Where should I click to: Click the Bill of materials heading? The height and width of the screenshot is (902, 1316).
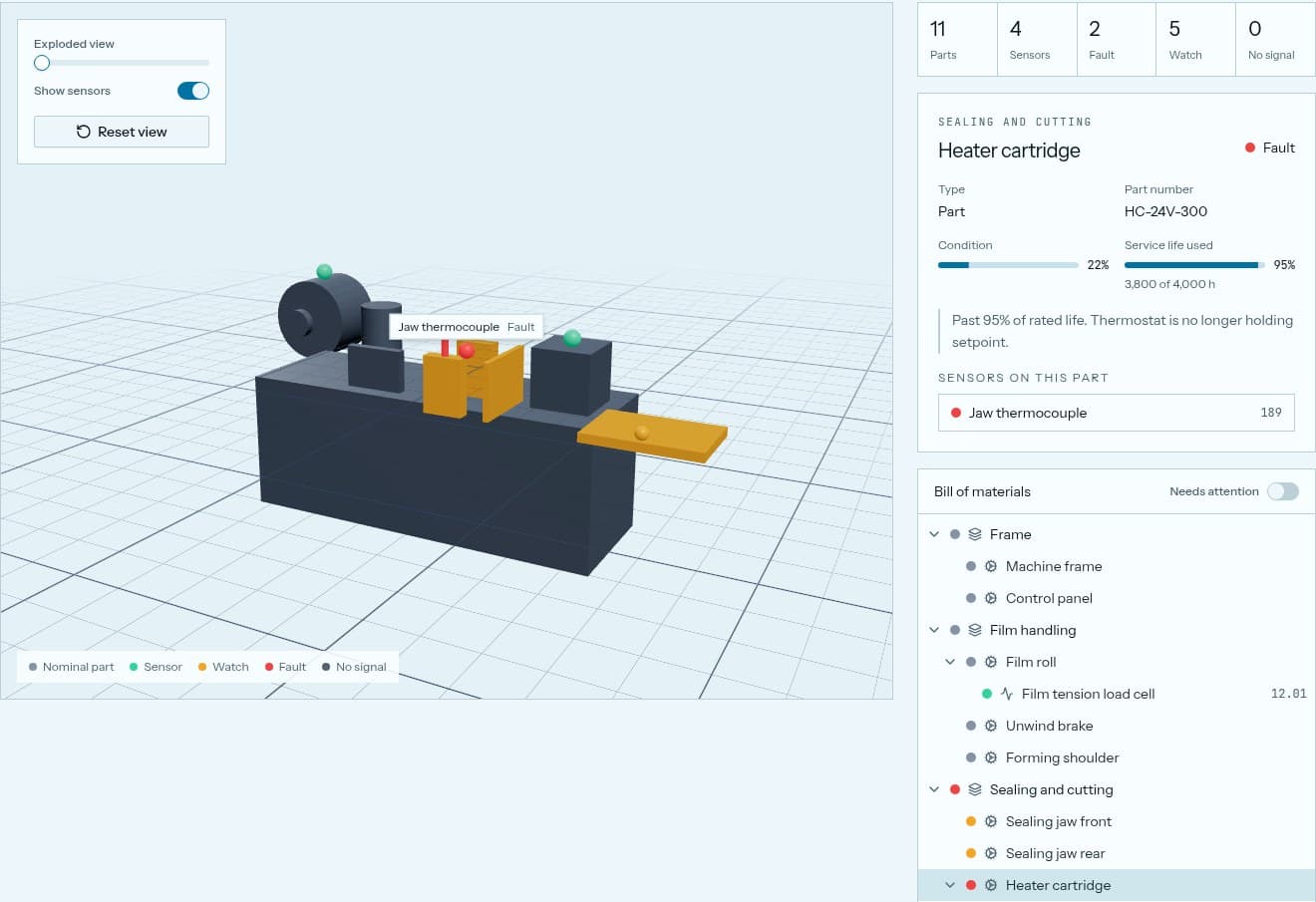click(x=982, y=491)
